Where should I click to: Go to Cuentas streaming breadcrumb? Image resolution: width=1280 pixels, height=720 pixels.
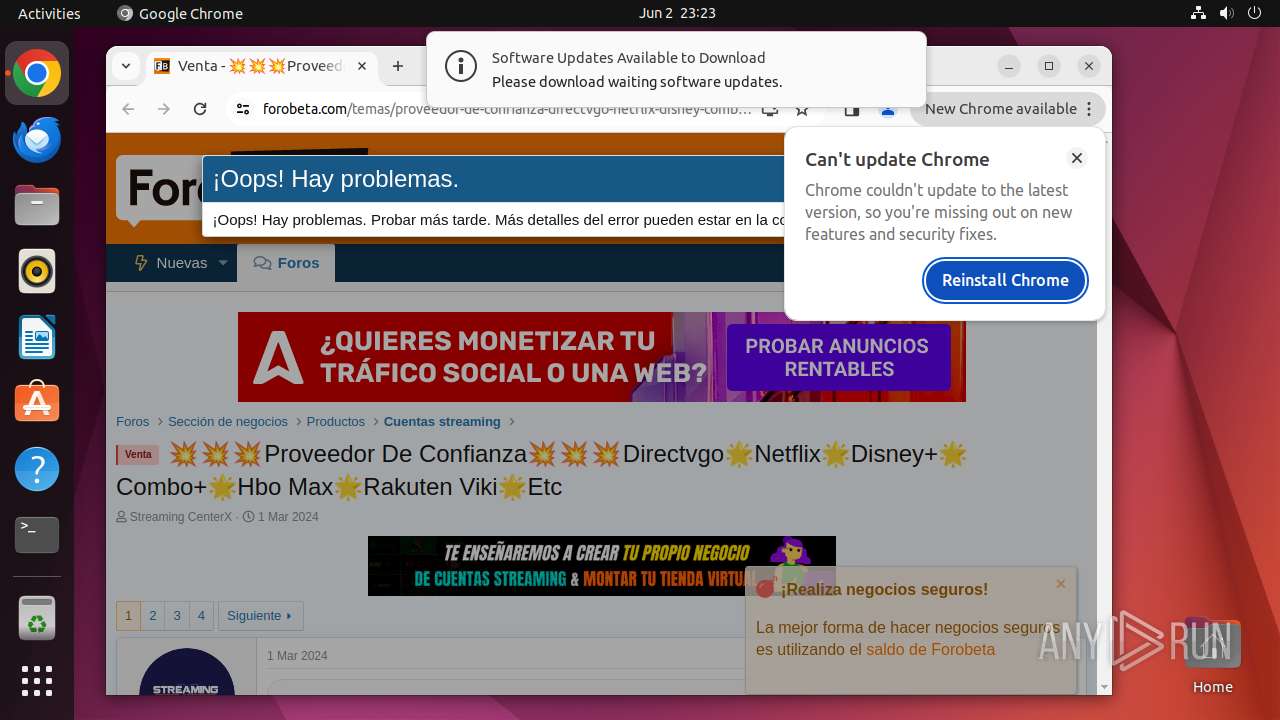[442, 422]
